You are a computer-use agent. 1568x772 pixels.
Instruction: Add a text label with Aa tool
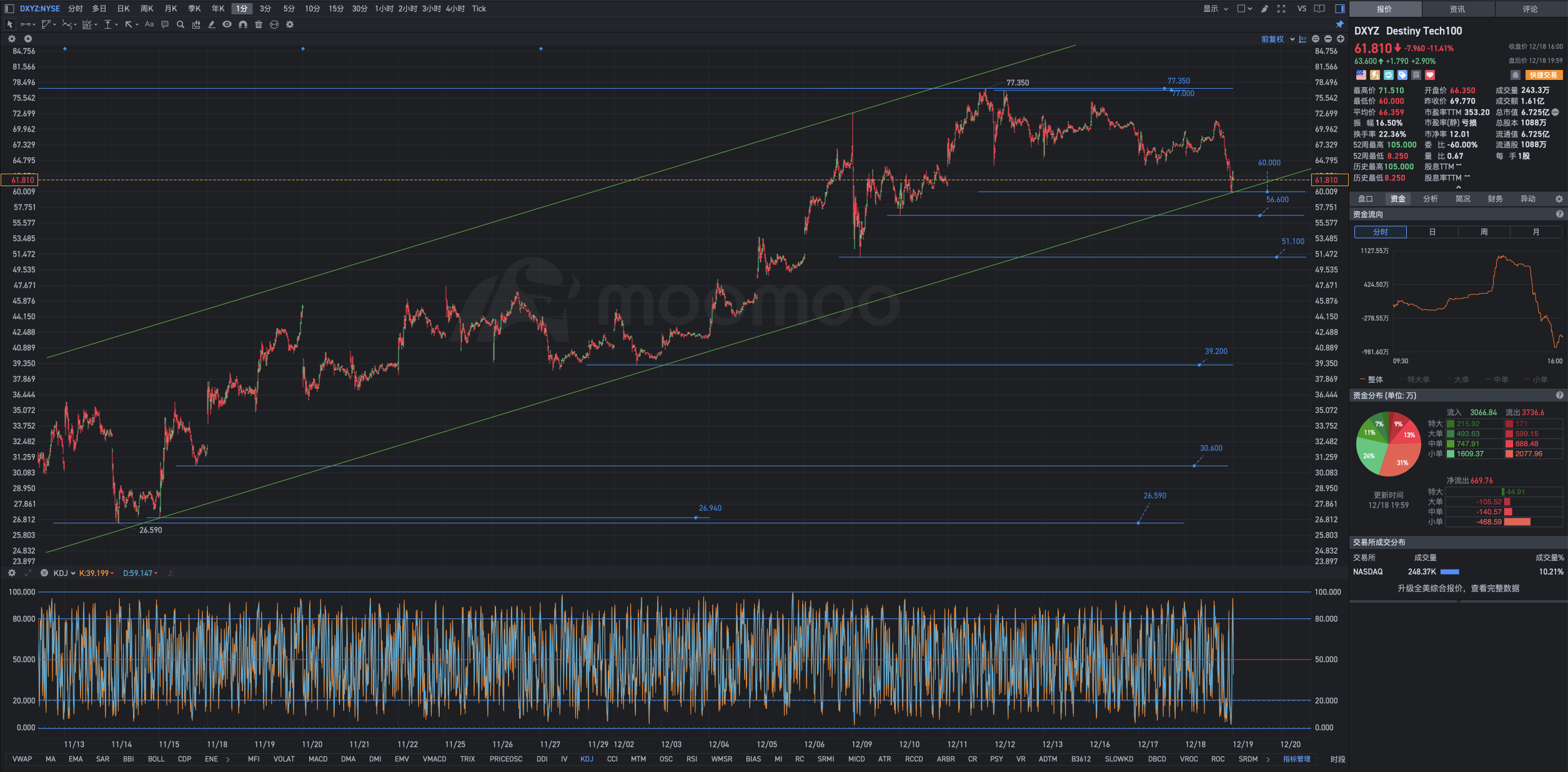(149, 24)
